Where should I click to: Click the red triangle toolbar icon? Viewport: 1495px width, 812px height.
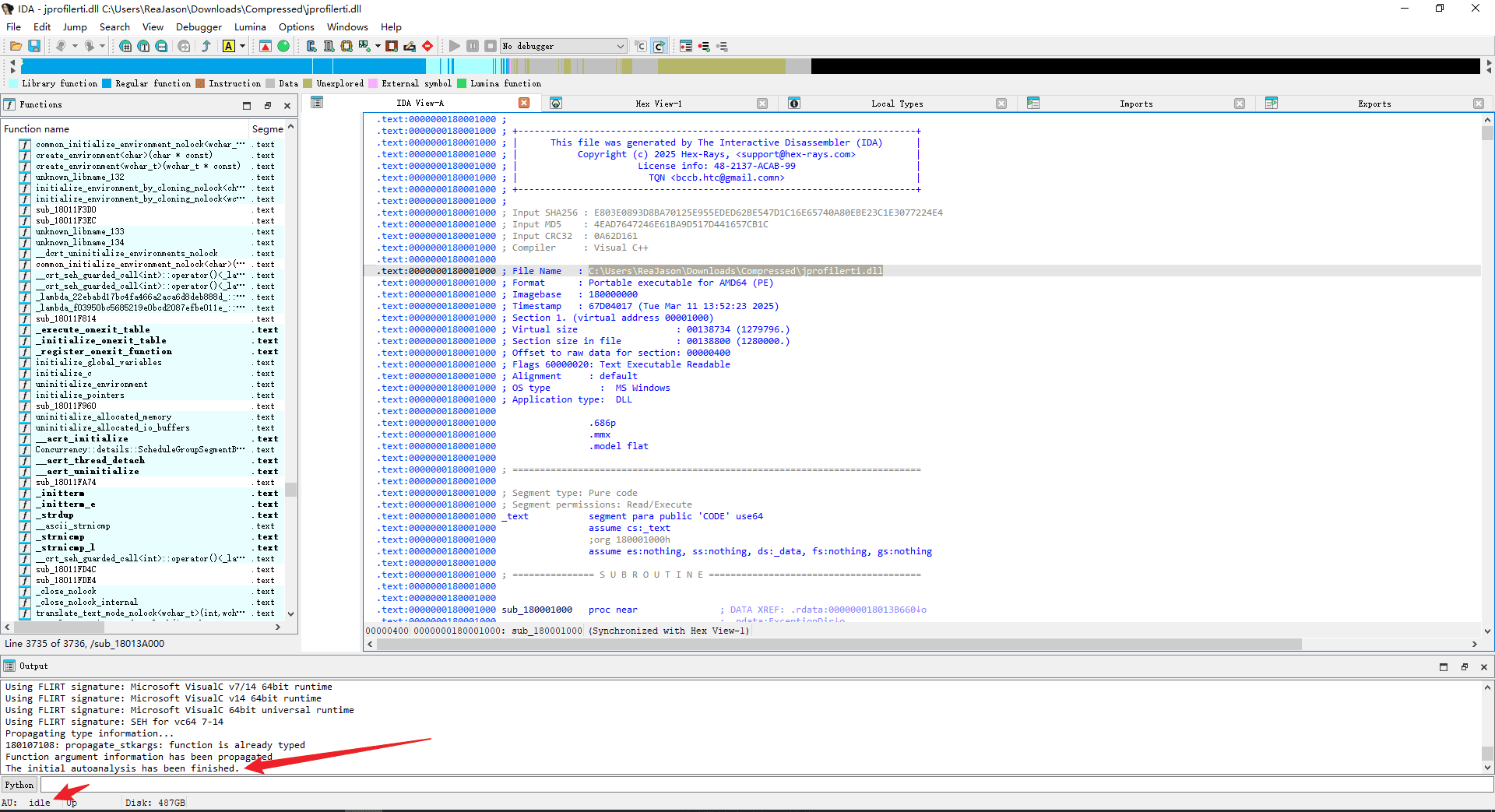click(x=266, y=46)
